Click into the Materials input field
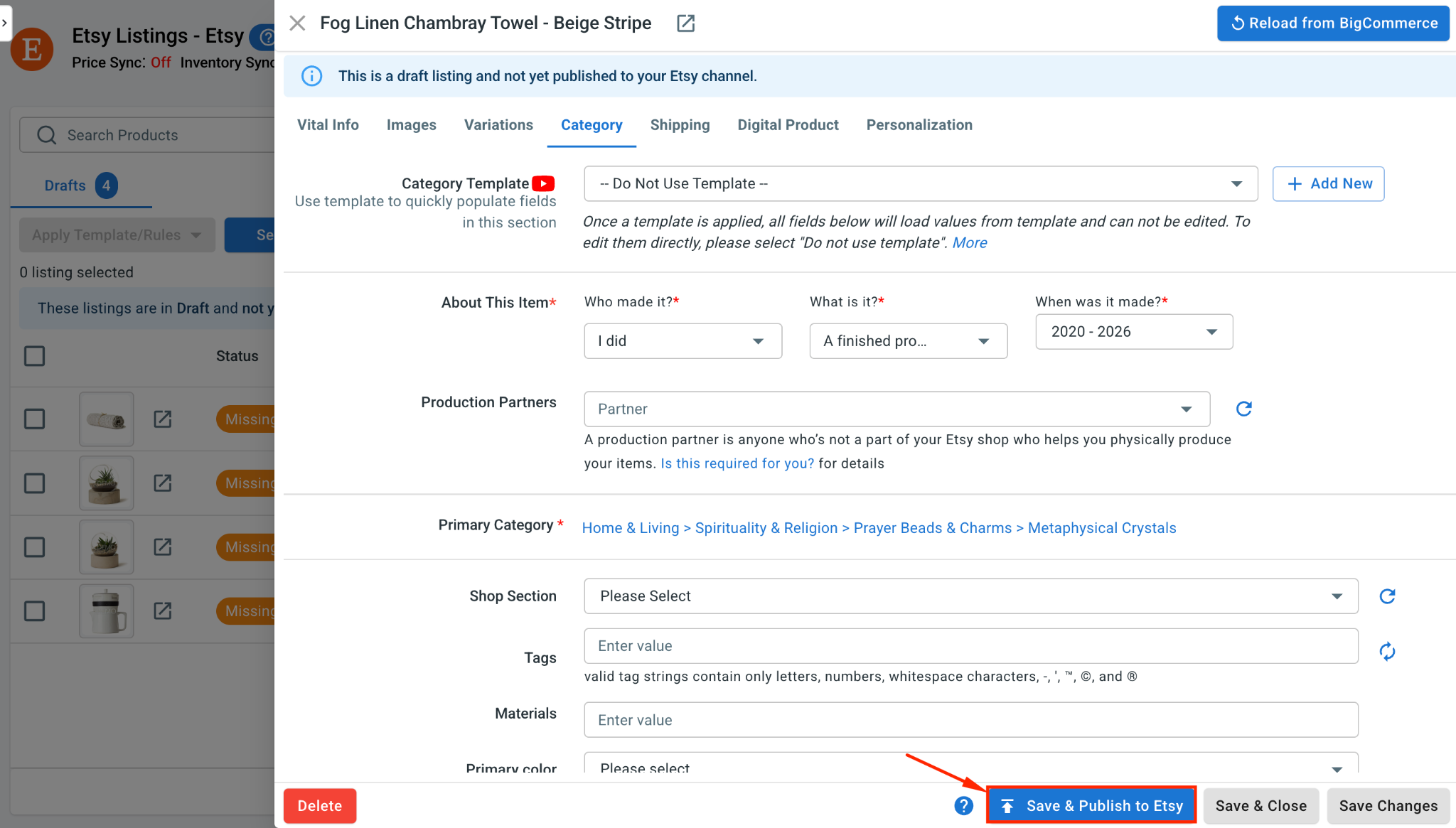The width and height of the screenshot is (1456, 828). (970, 720)
